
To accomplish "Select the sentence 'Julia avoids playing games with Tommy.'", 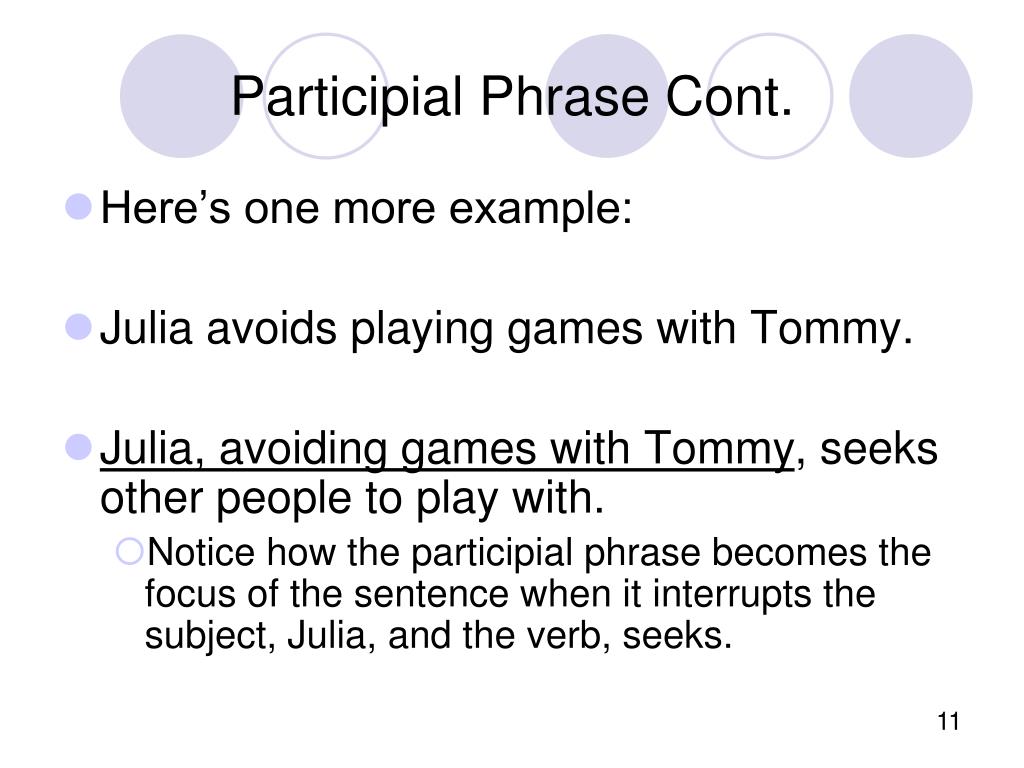I will click(506, 328).
